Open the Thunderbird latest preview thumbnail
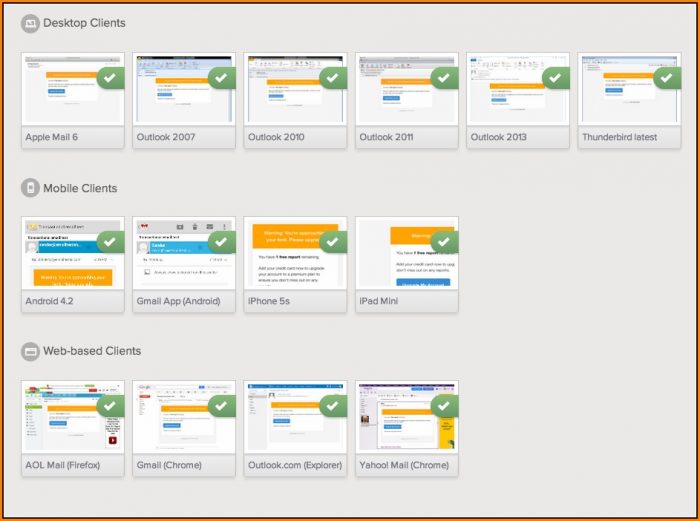 pyautogui.click(x=628, y=90)
